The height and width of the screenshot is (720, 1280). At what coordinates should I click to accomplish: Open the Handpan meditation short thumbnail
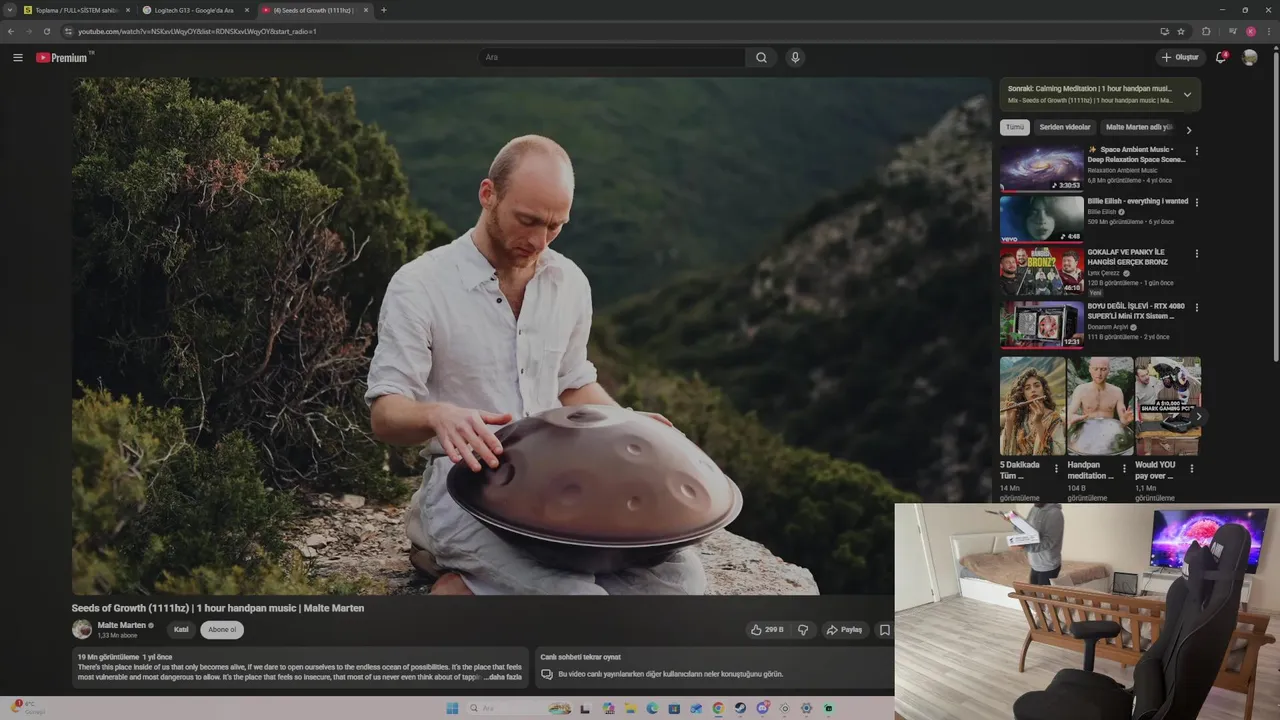coord(1100,406)
